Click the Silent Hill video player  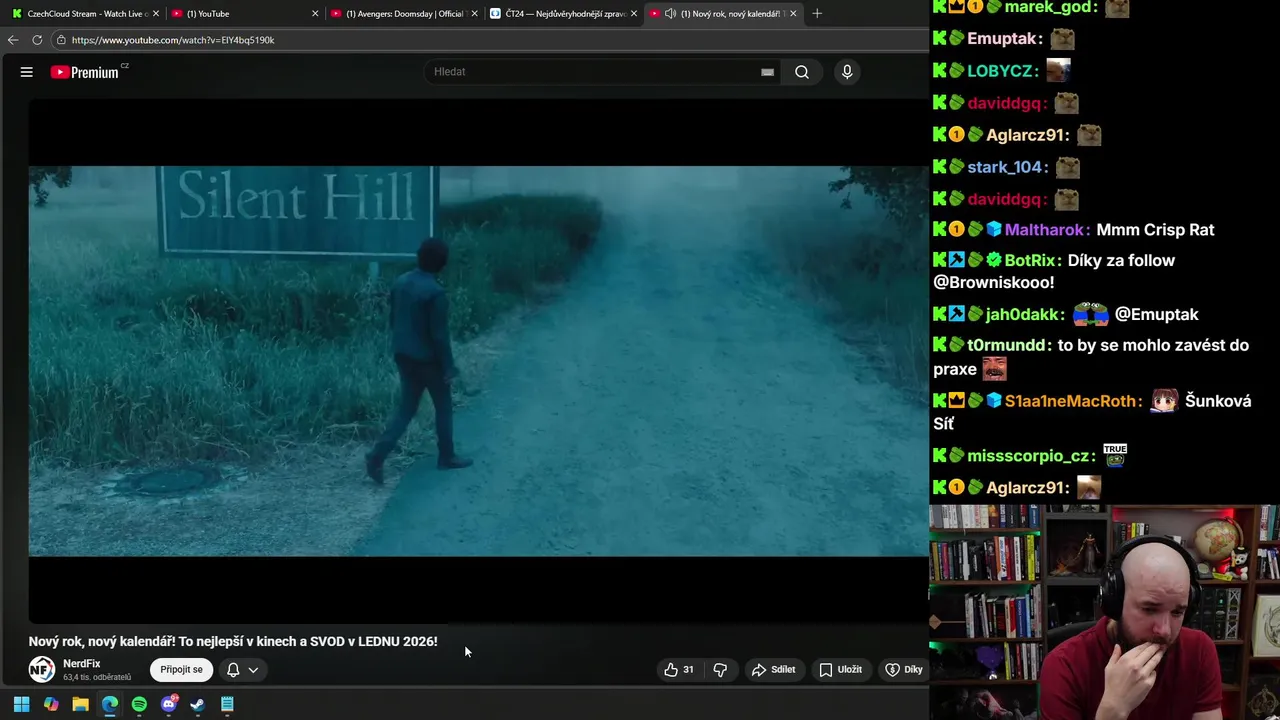(478, 361)
